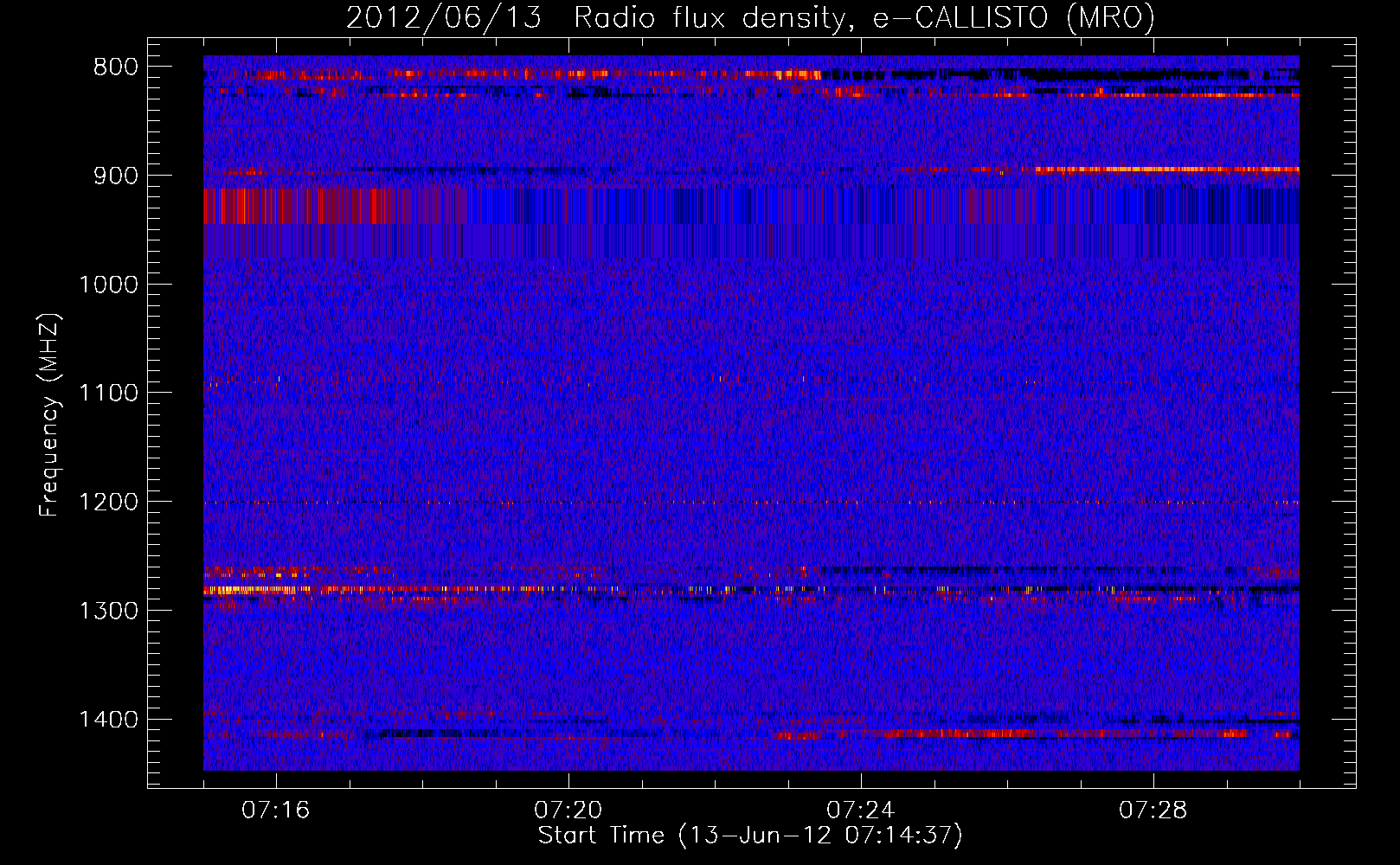Select the 1200 frequency axis label
Viewport: 1400px width, 865px height.
109,502
